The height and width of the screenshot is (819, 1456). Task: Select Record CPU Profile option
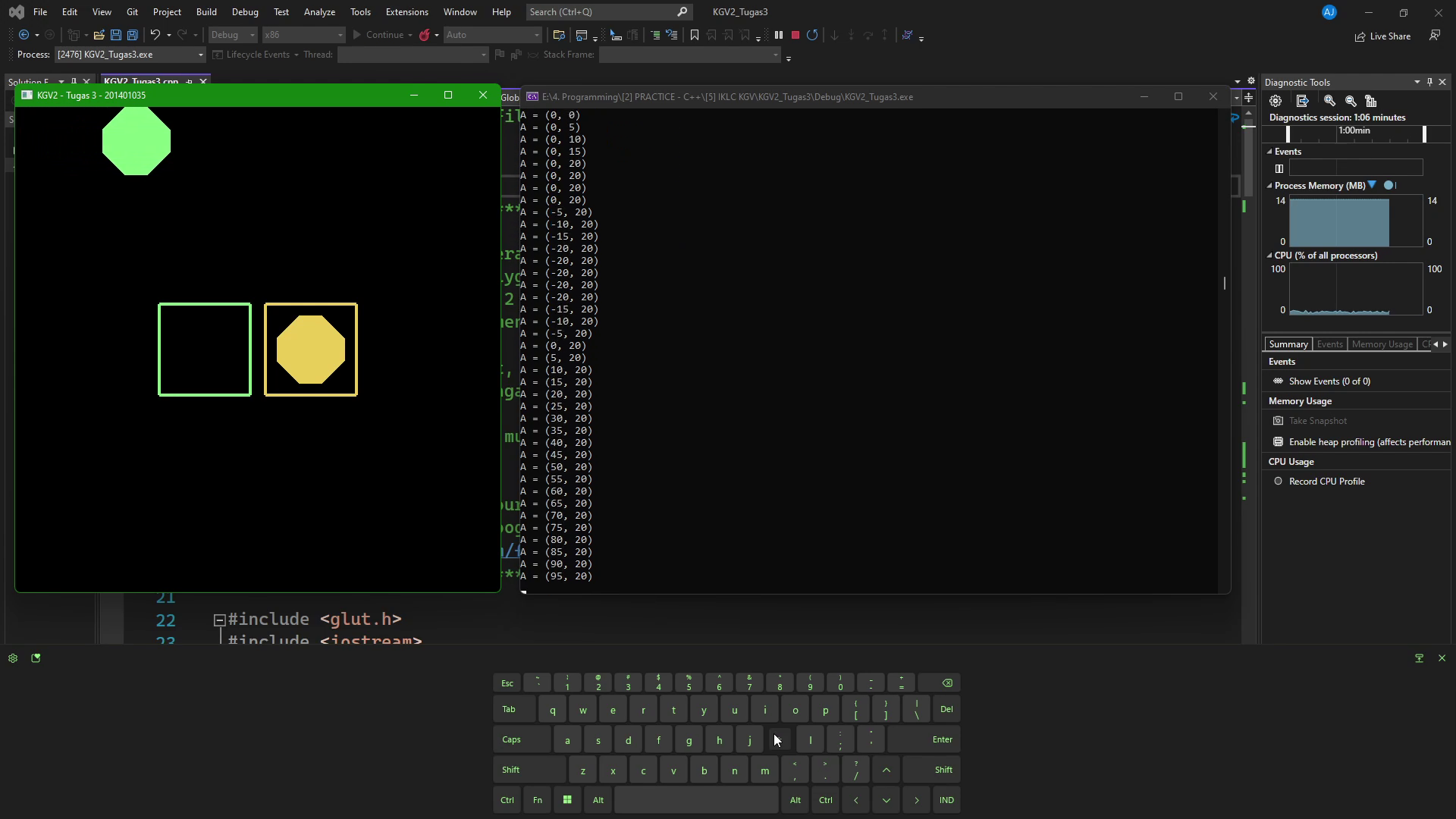coord(1326,482)
